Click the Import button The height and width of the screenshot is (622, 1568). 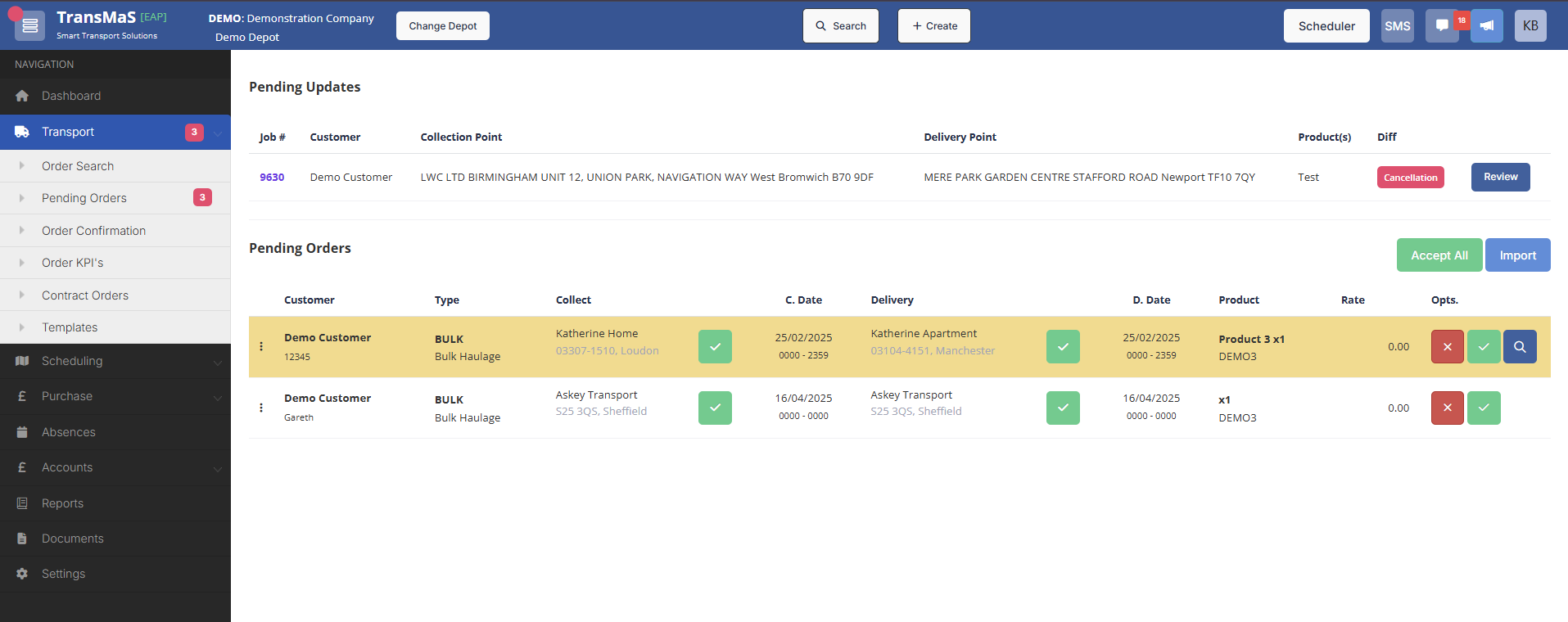click(x=1518, y=255)
